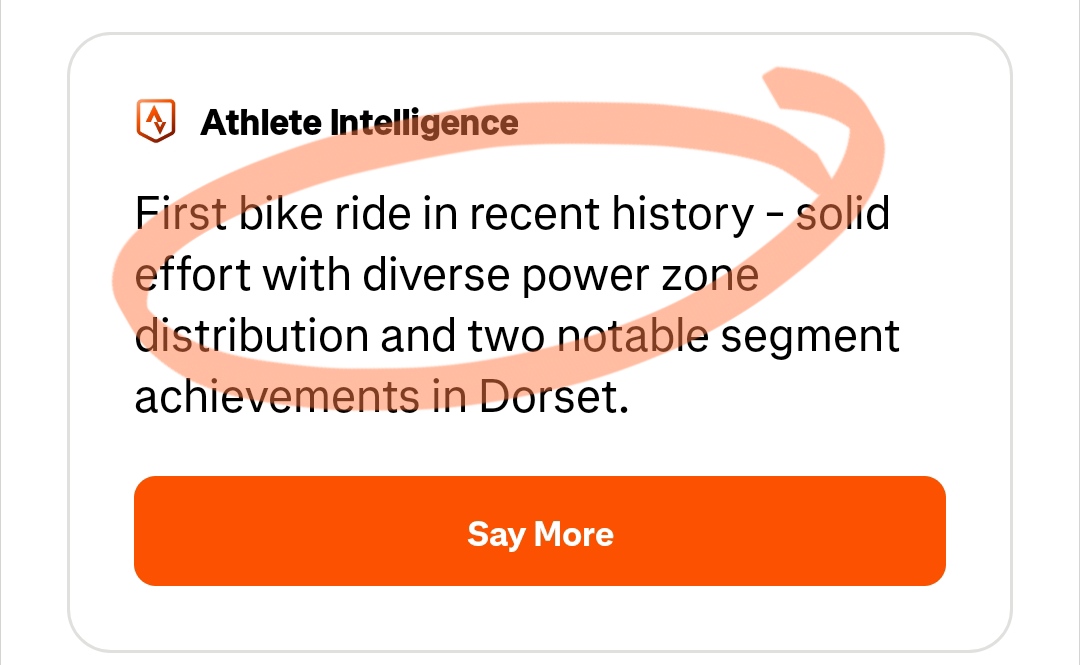Click the word solid in the first line
The image size is (1080, 665).
pyautogui.click(x=842, y=215)
